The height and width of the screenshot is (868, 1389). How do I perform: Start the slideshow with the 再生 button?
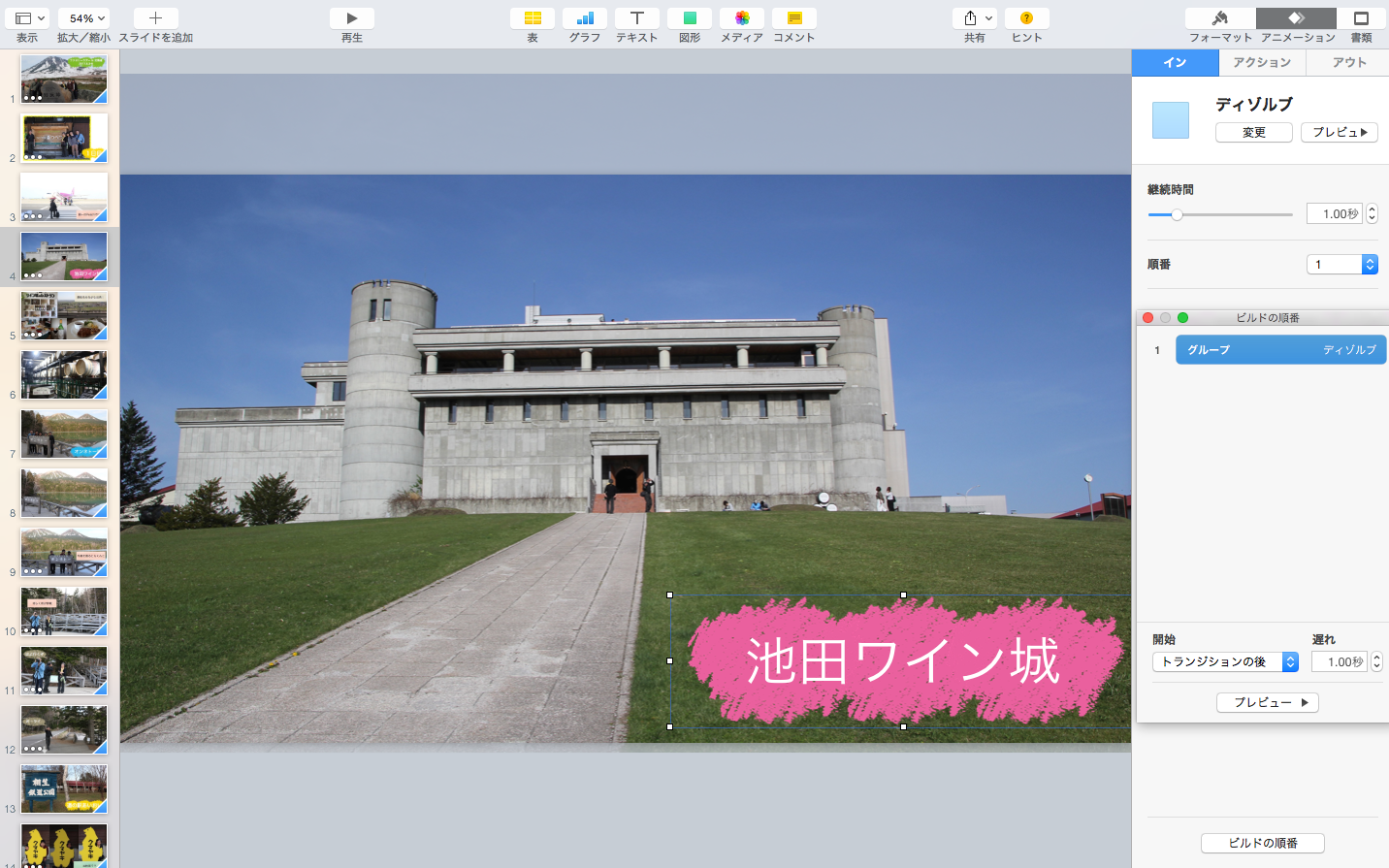(352, 18)
